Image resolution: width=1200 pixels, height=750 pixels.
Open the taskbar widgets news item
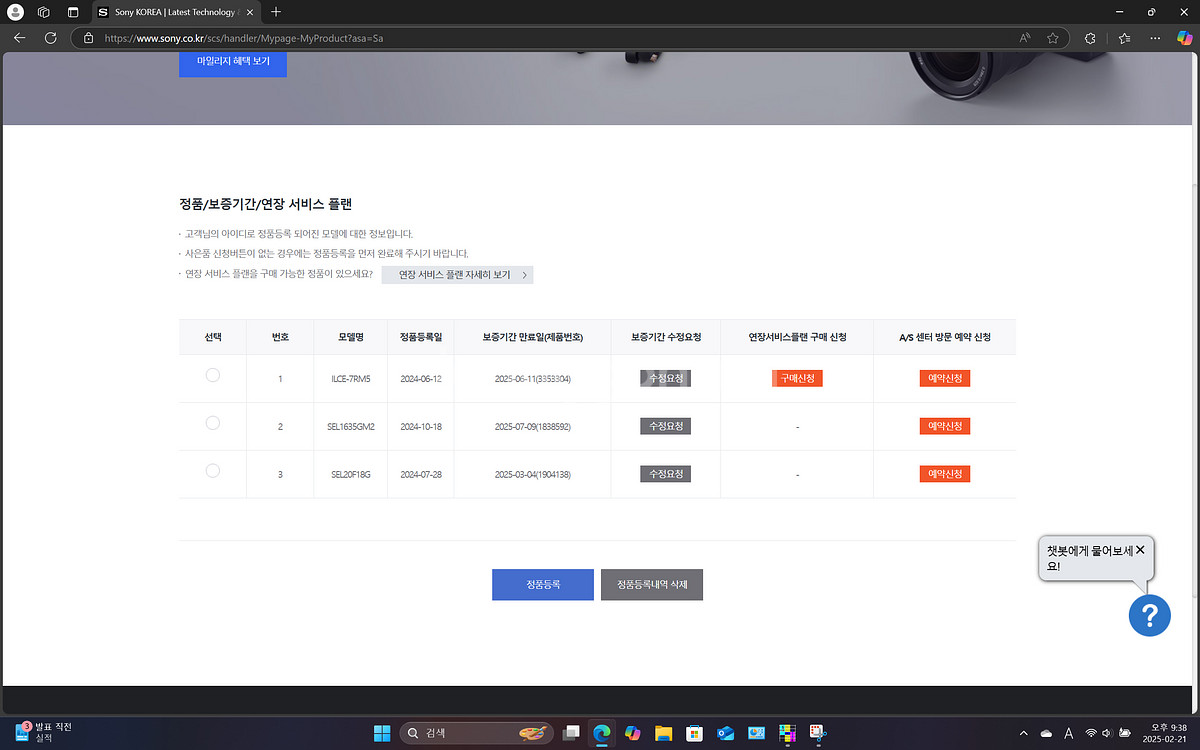(45, 732)
